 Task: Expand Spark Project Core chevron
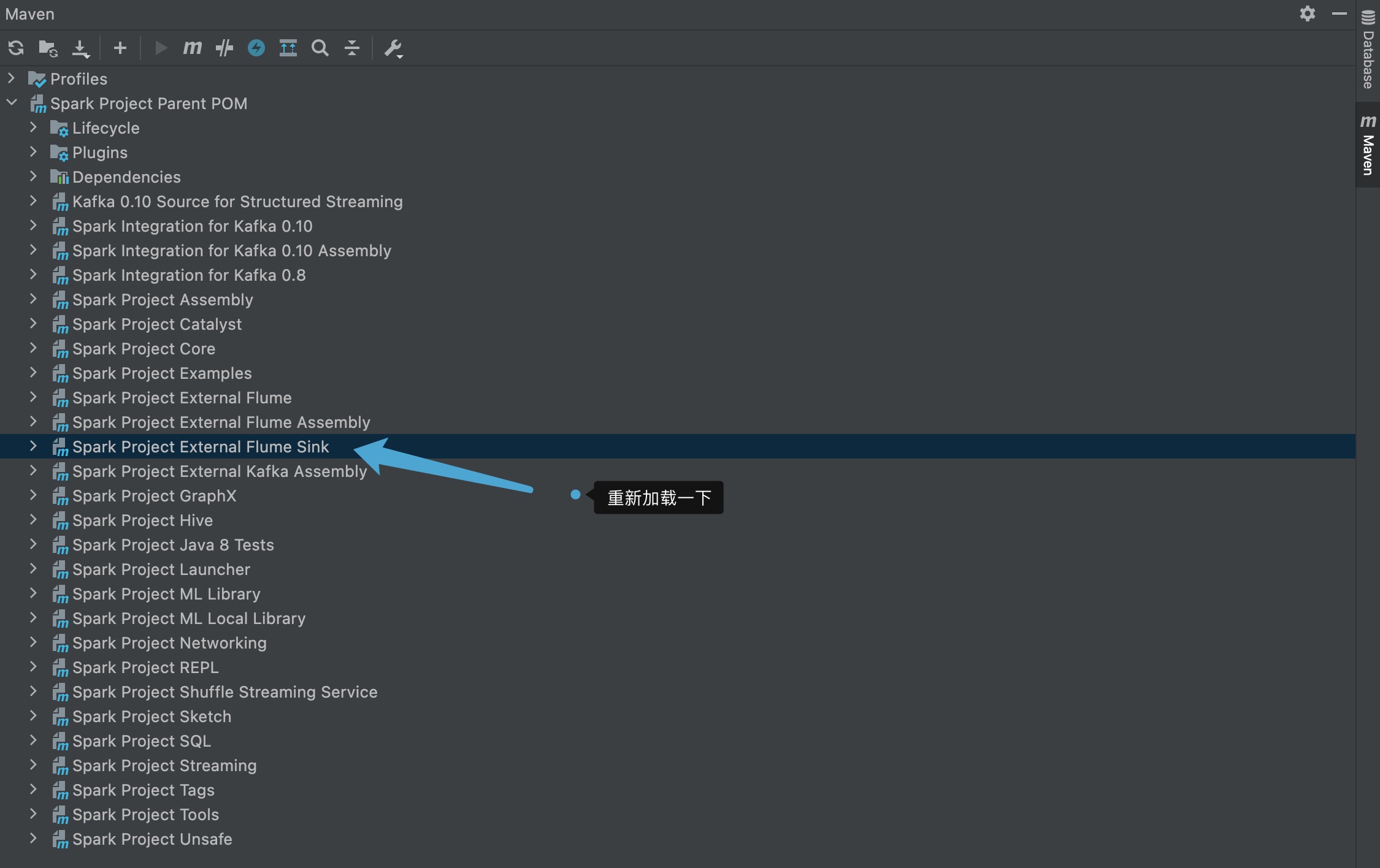click(33, 348)
